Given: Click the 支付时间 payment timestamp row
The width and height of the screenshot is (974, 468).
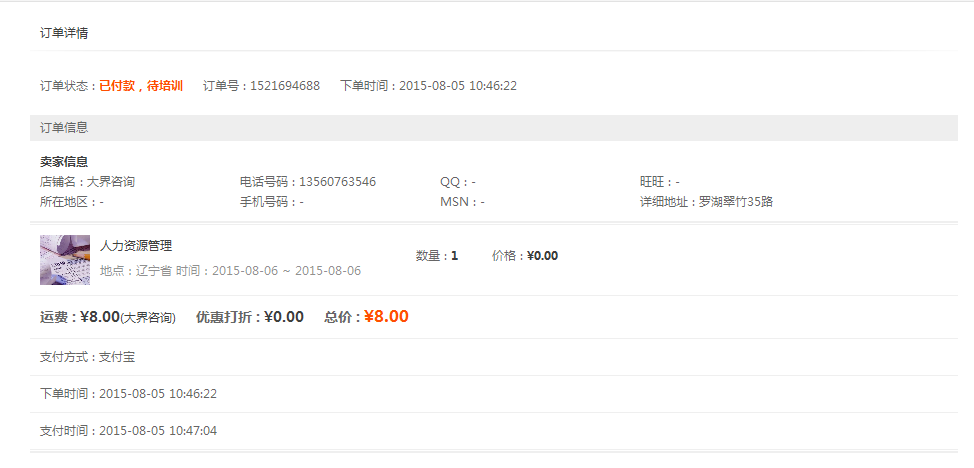Looking at the screenshot, I should 128,431.
